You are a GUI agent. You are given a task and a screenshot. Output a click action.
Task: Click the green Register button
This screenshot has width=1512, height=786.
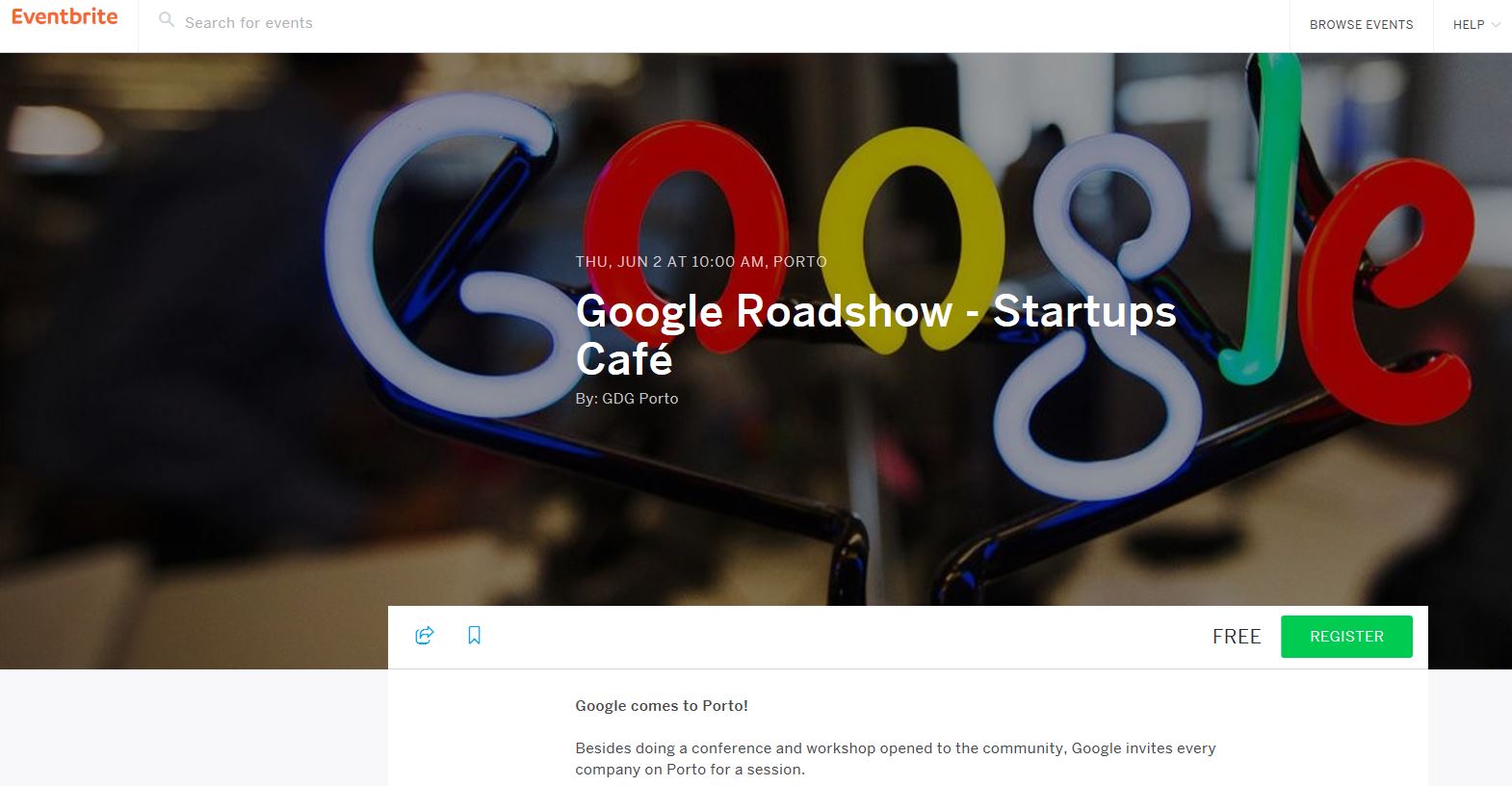(1346, 637)
